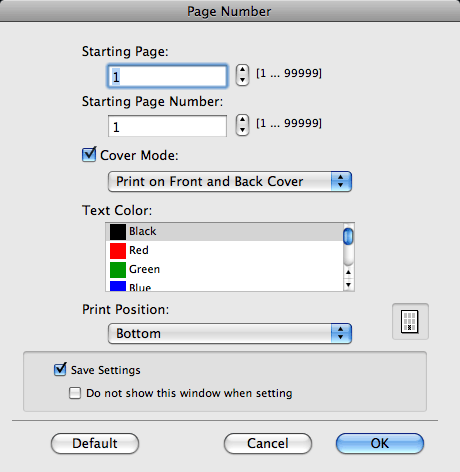The image size is (460, 472).
Task: Click the Text Color list scroll down arrow
Action: [348, 285]
